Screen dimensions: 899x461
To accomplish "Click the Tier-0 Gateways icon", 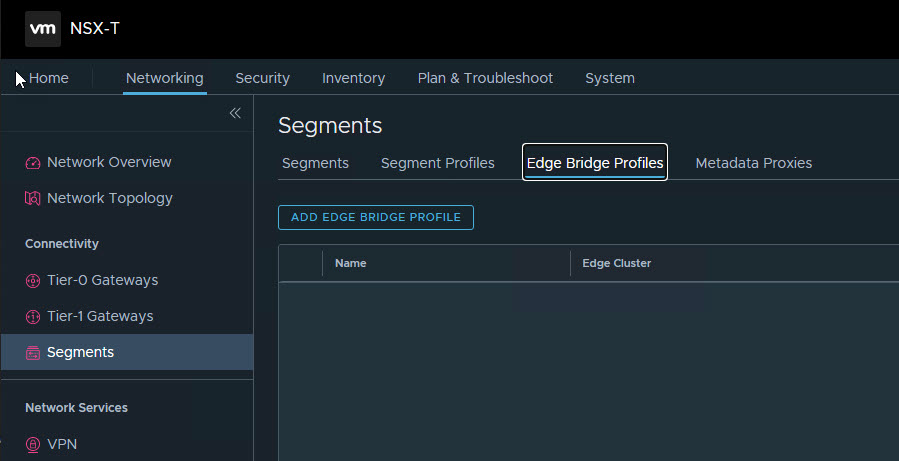I will click(x=32, y=281).
